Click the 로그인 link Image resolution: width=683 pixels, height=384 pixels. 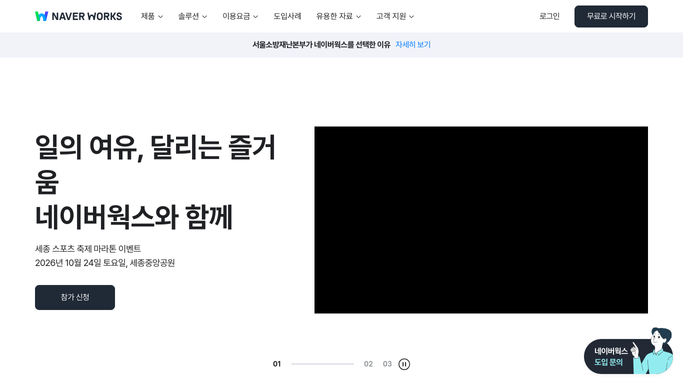(549, 17)
